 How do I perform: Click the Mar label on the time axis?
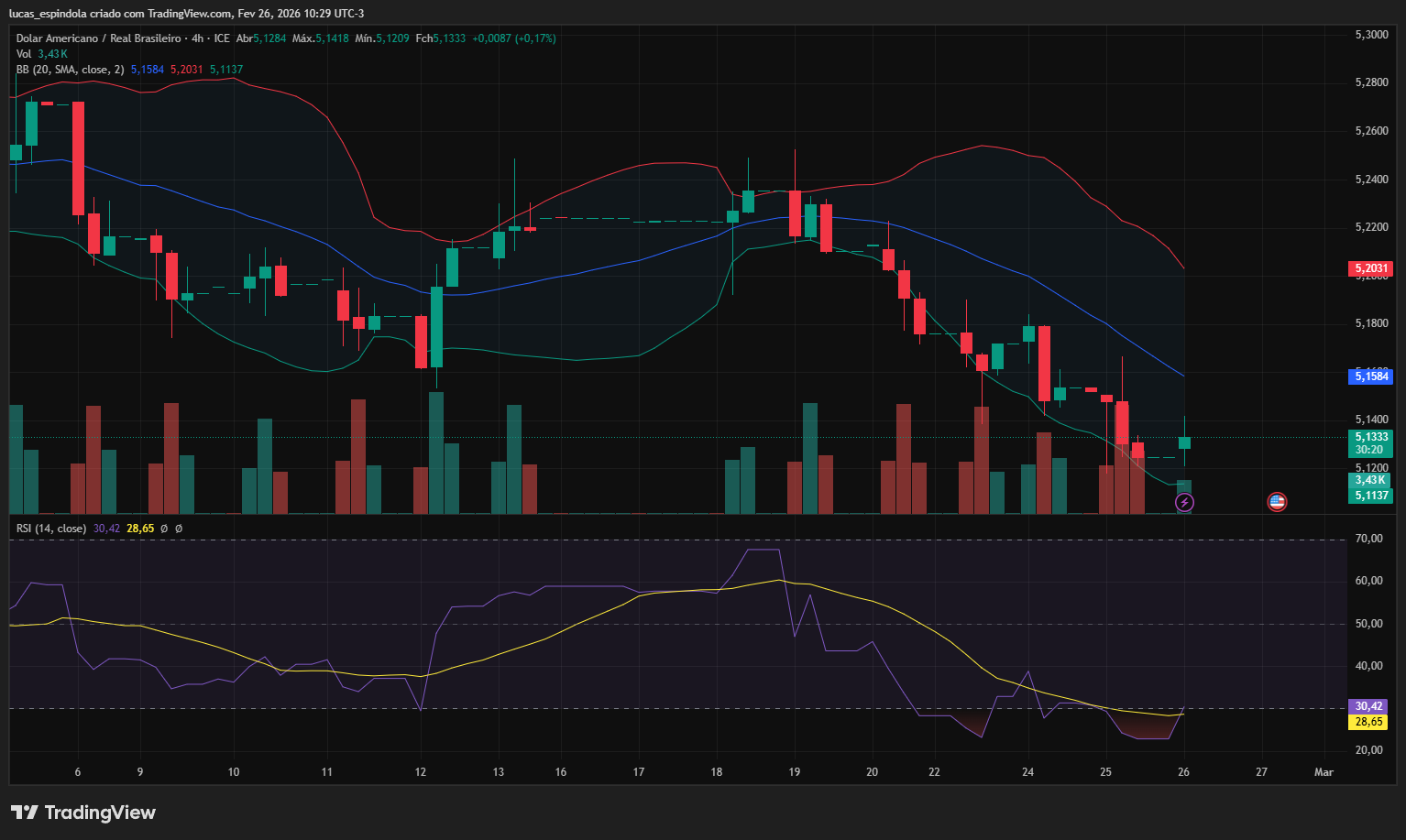pyautogui.click(x=1324, y=772)
